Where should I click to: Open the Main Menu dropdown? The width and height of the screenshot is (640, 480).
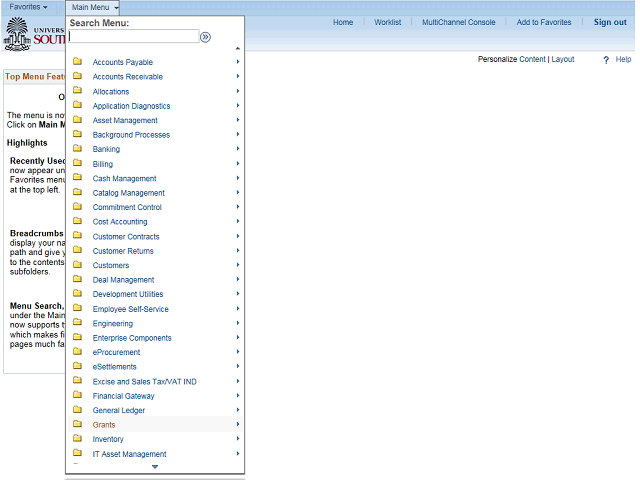tap(94, 7)
